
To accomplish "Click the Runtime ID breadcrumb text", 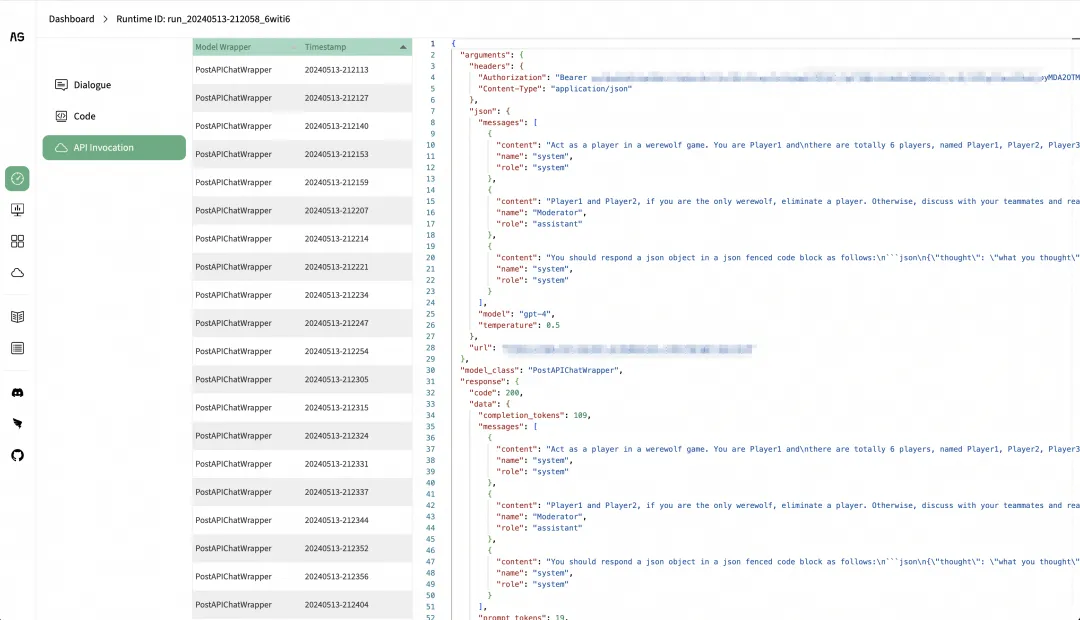I will (203, 19).
